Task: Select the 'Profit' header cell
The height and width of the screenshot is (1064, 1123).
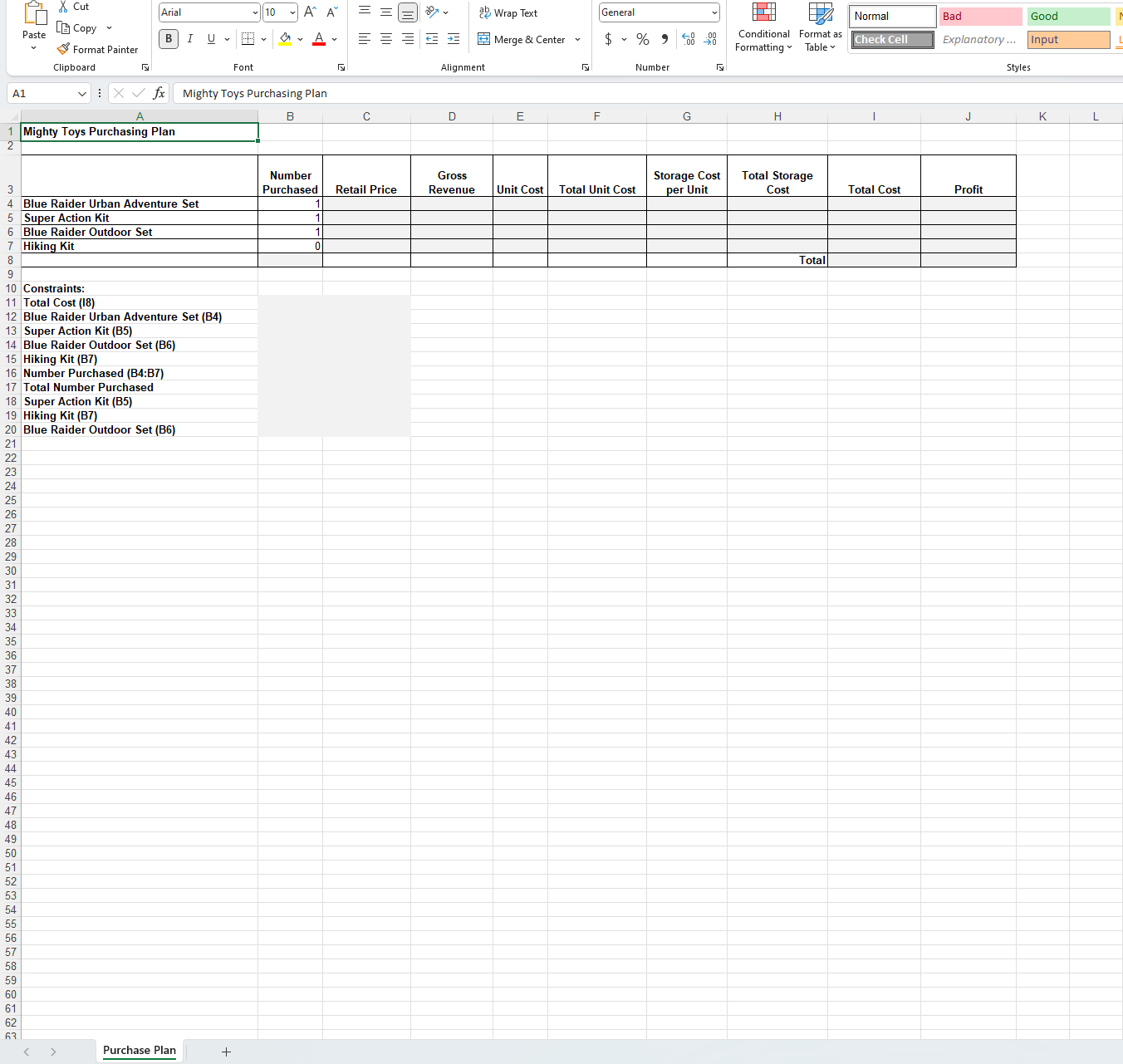Action: (969, 175)
